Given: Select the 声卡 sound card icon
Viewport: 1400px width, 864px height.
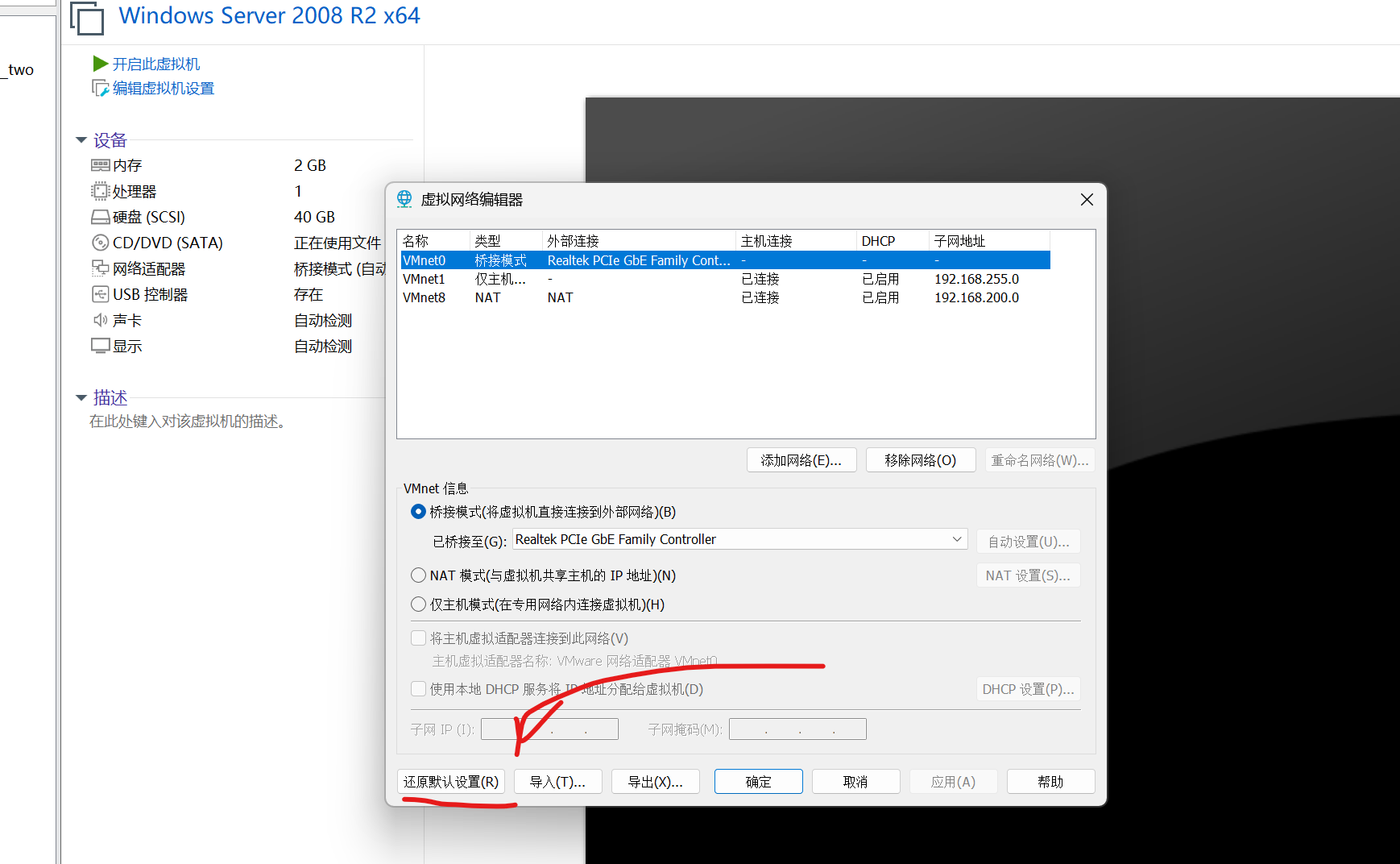Looking at the screenshot, I should click(x=100, y=319).
